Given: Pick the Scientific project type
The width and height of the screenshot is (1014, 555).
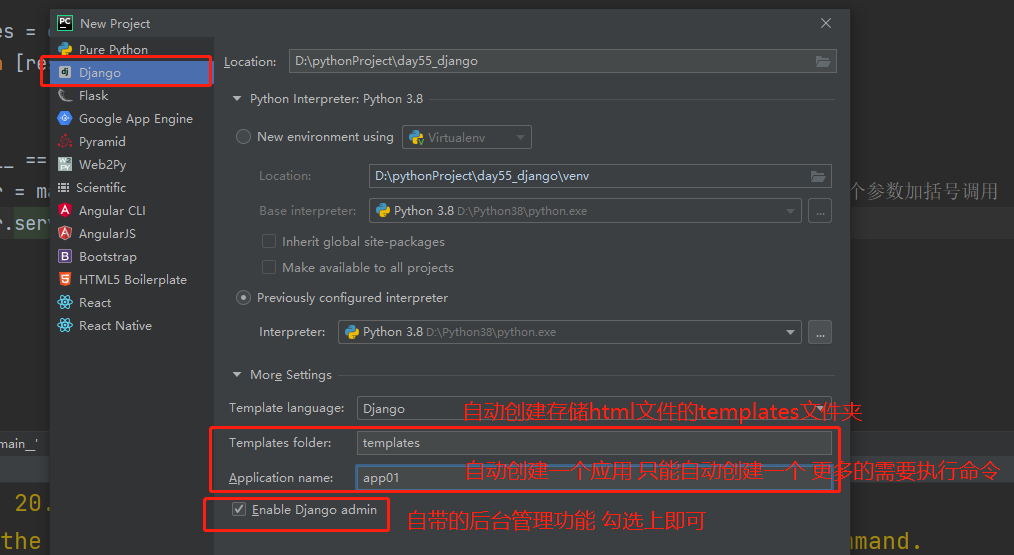Looking at the screenshot, I should click(x=132, y=188).
